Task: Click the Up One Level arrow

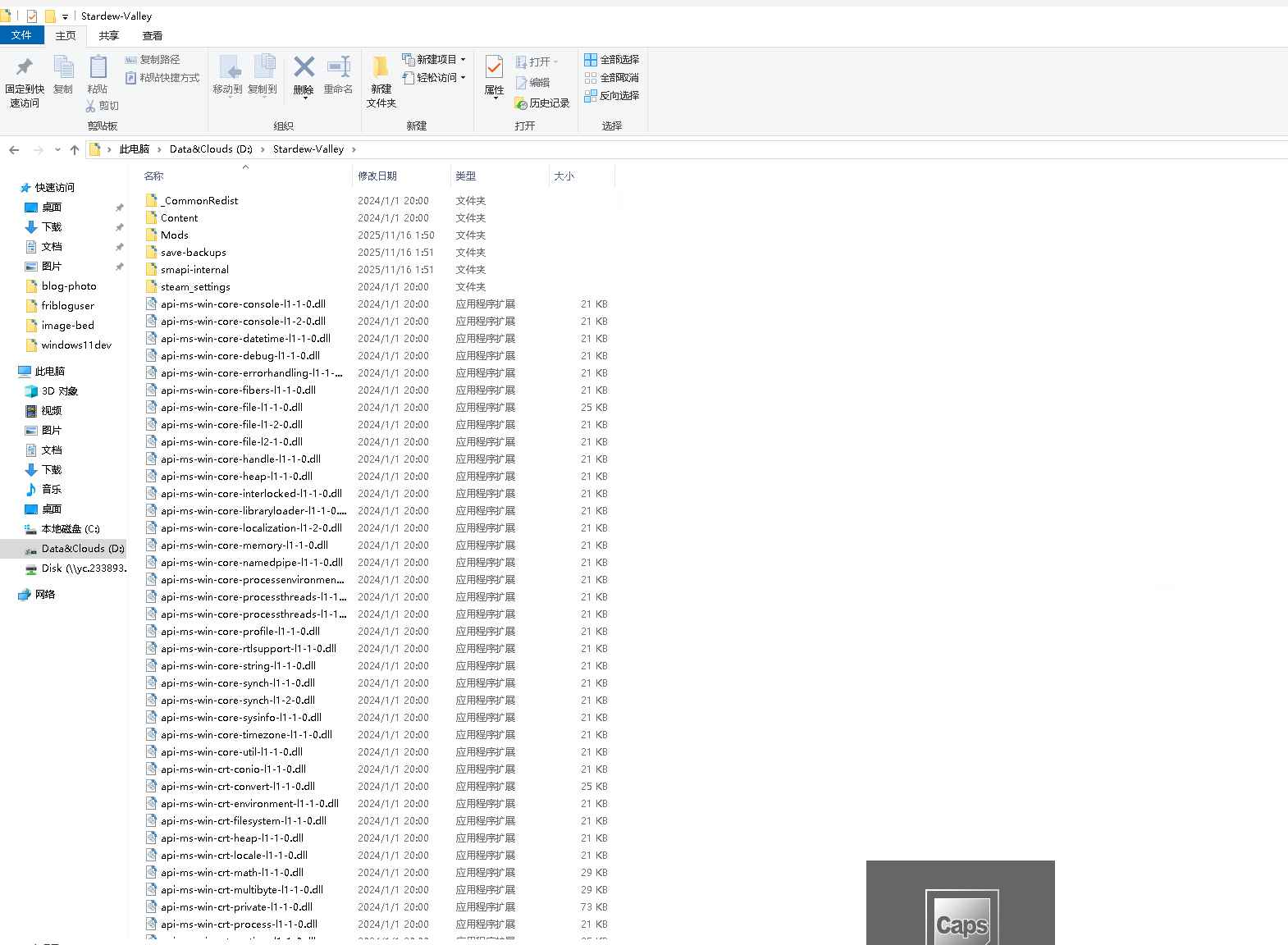Action: [75, 149]
